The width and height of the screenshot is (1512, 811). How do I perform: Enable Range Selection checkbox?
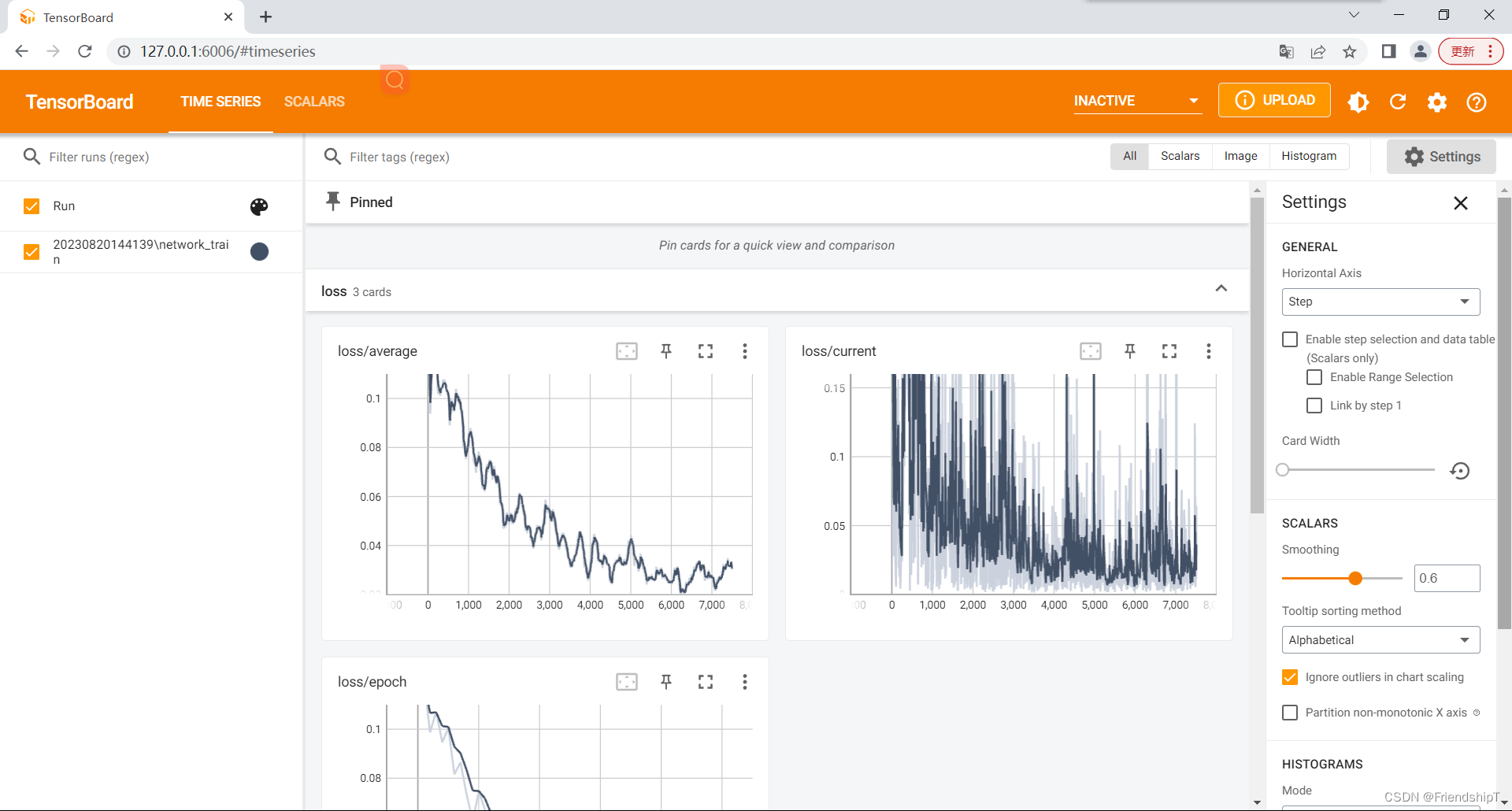click(x=1314, y=377)
